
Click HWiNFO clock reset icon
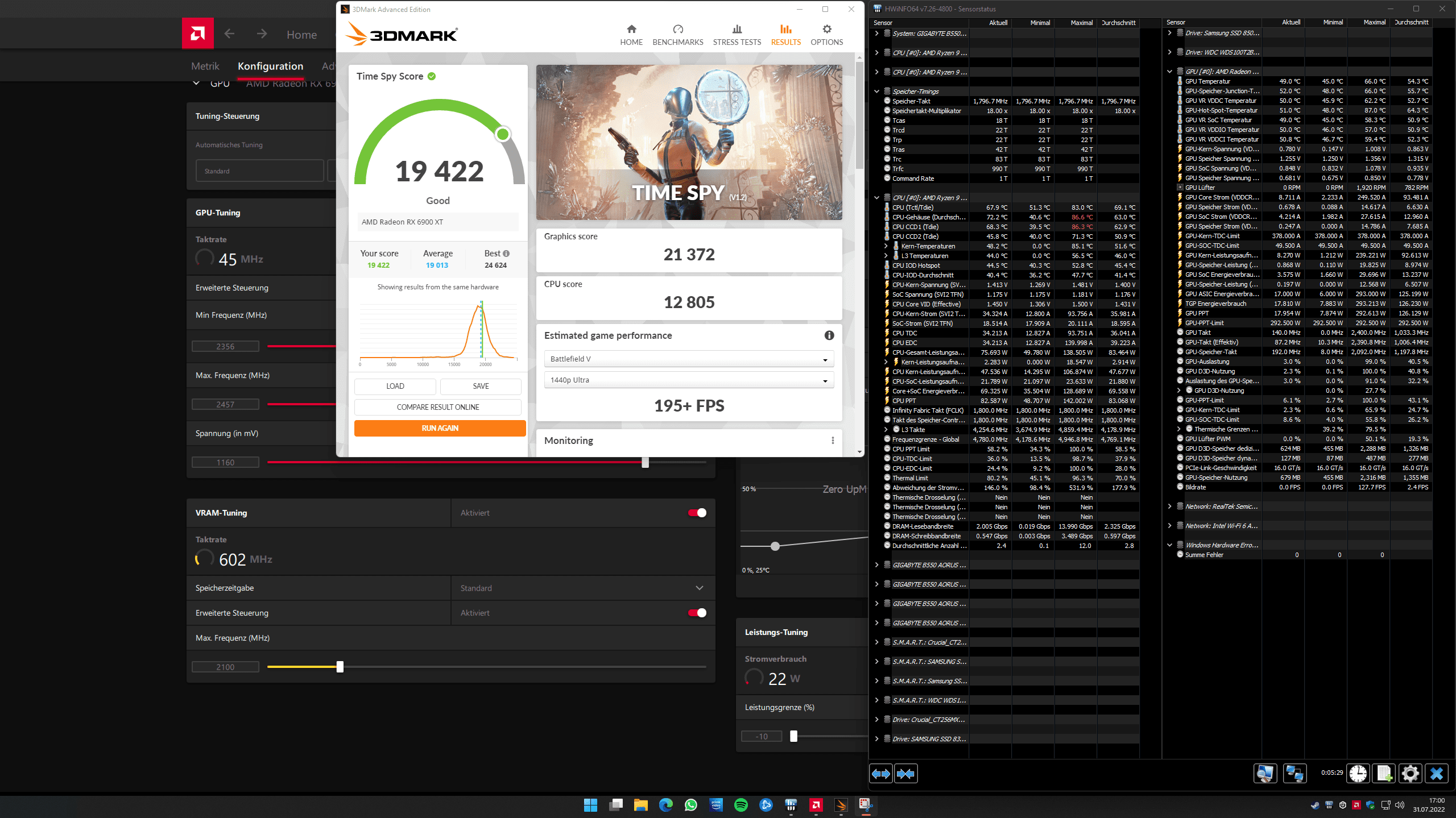click(1358, 773)
